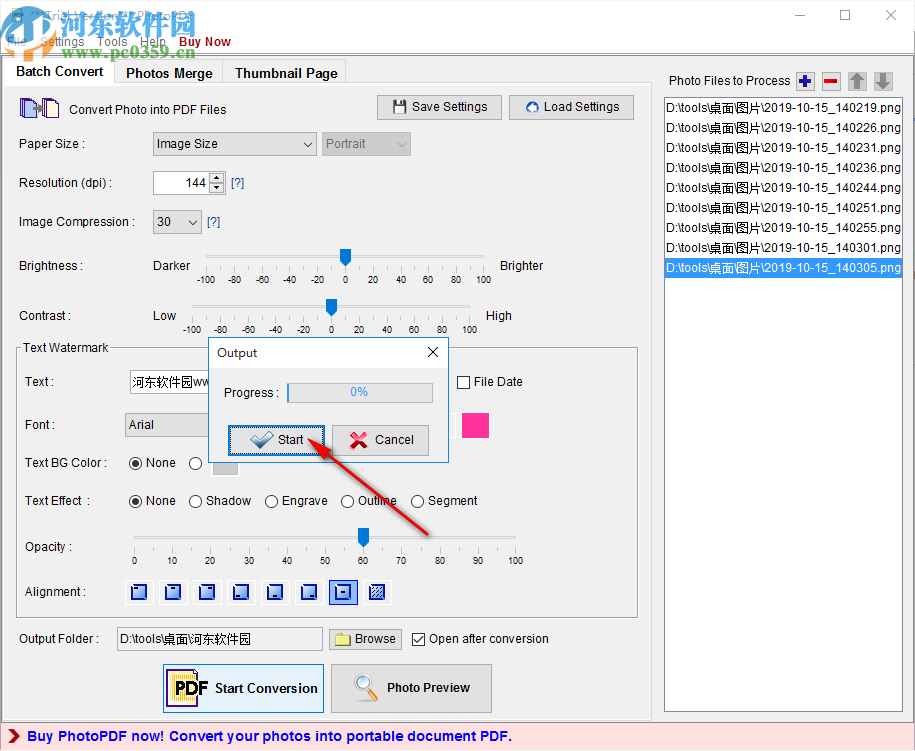Click the Load Settings button
This screenshot has width=915, height=751.
pyautogui.click(x=571, y=107)
